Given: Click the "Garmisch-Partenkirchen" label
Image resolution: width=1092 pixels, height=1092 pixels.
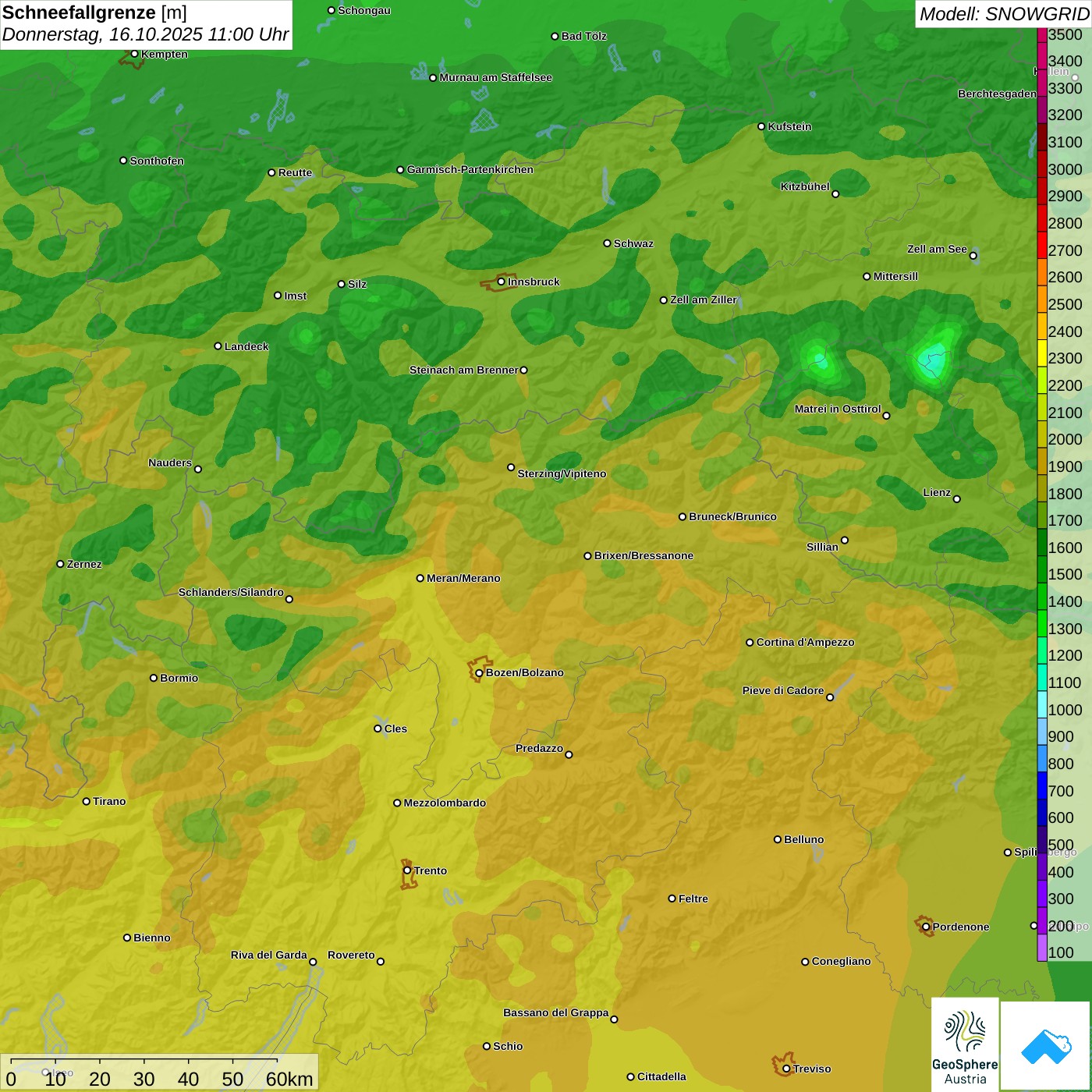Looking at the screenshot, I should pos(470,169).
